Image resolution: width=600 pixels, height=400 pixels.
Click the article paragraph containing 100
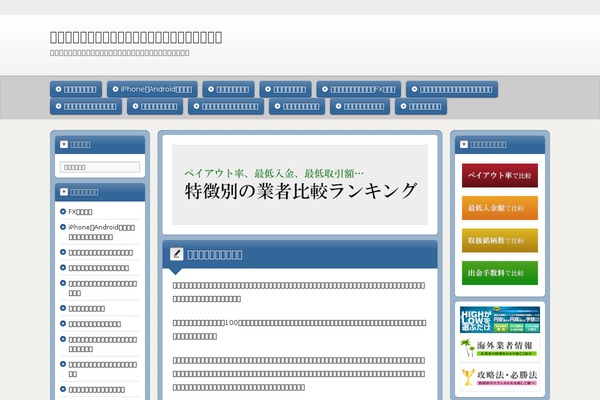299,330
